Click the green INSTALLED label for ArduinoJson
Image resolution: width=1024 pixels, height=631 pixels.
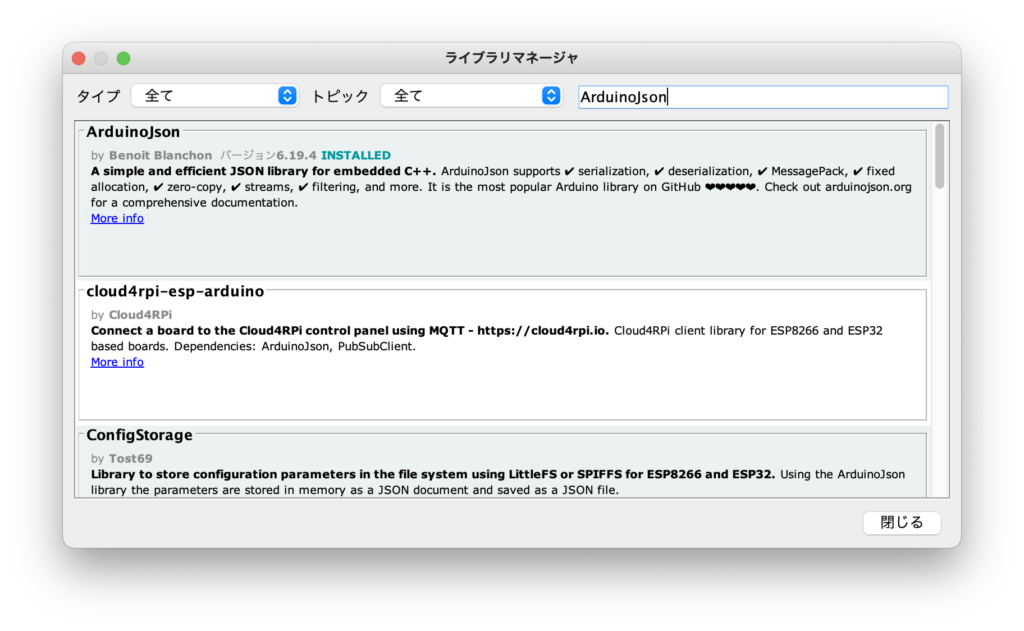tap(356, 155)
